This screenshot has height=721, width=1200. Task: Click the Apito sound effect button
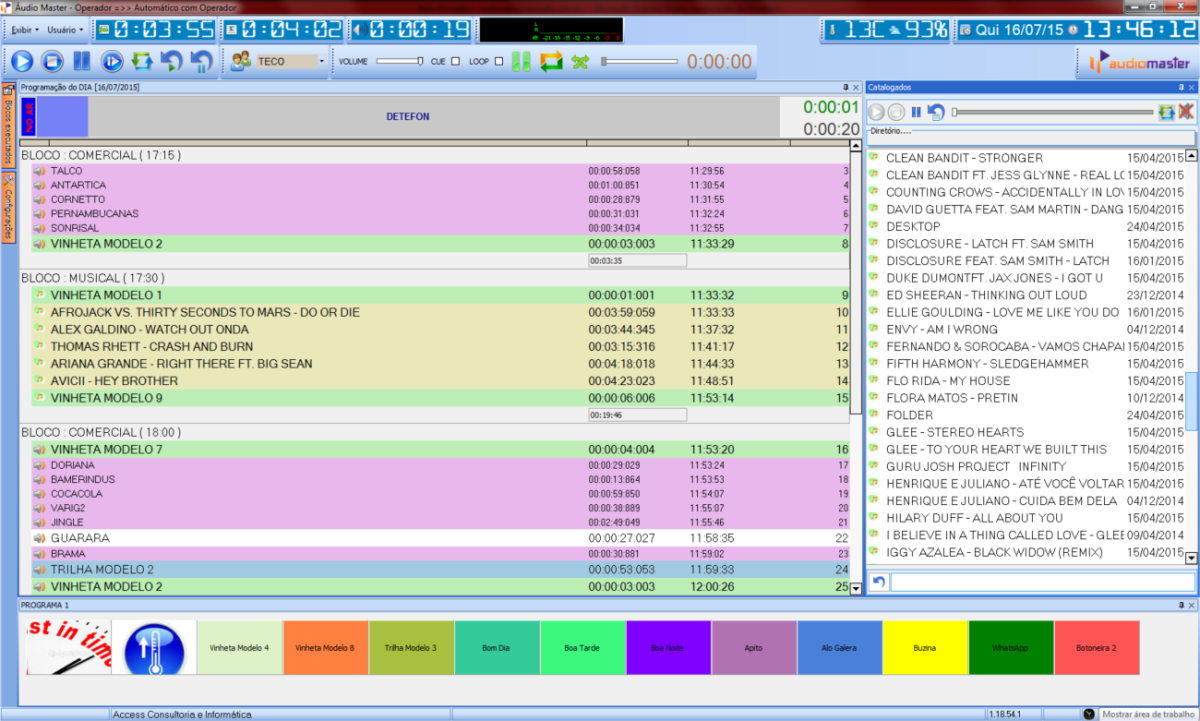[x=754, y=648]
